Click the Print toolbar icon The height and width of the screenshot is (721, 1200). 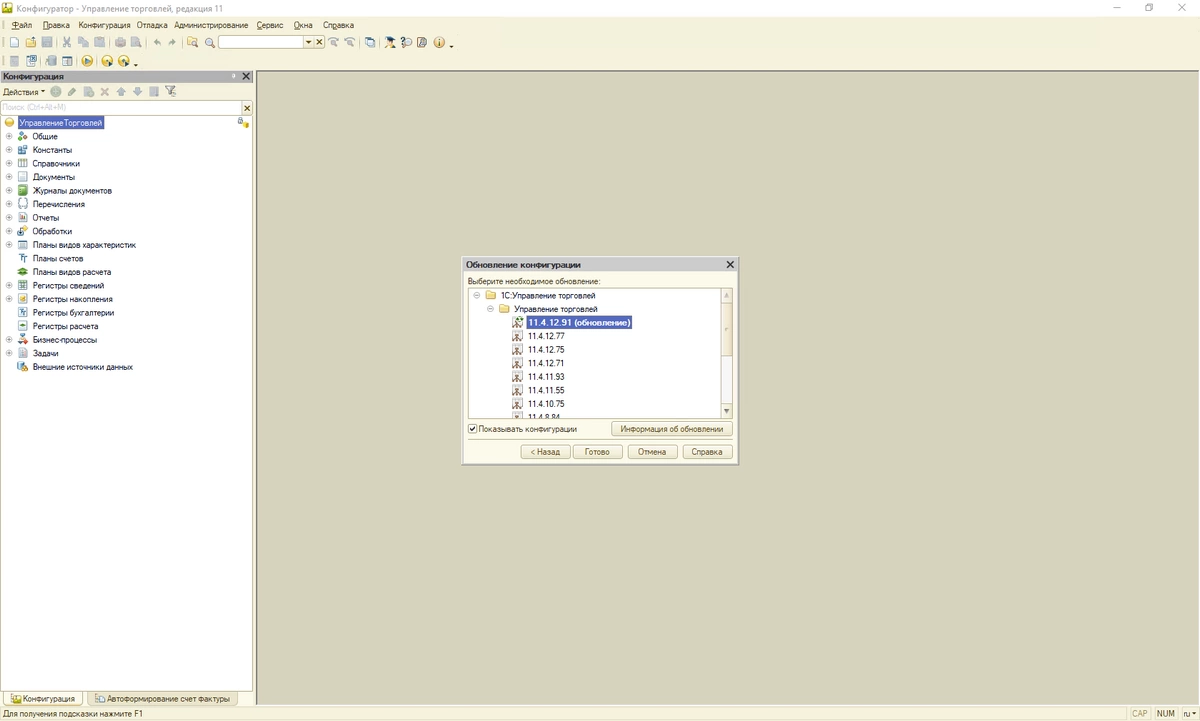pyautogui.click(x=120, y=42)
